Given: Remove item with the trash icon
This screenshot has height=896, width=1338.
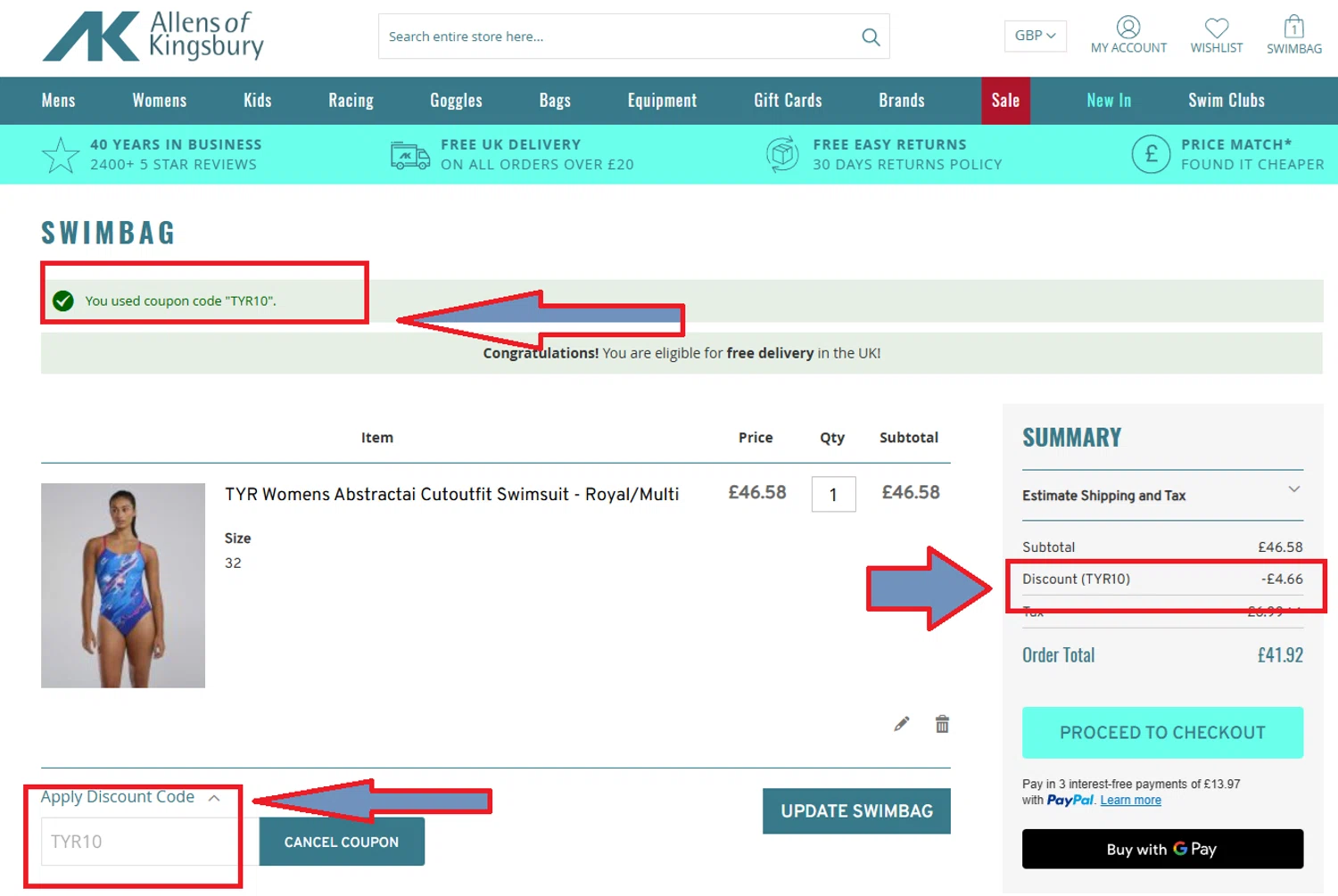Looking at the screenshot, I should point(942,724).
